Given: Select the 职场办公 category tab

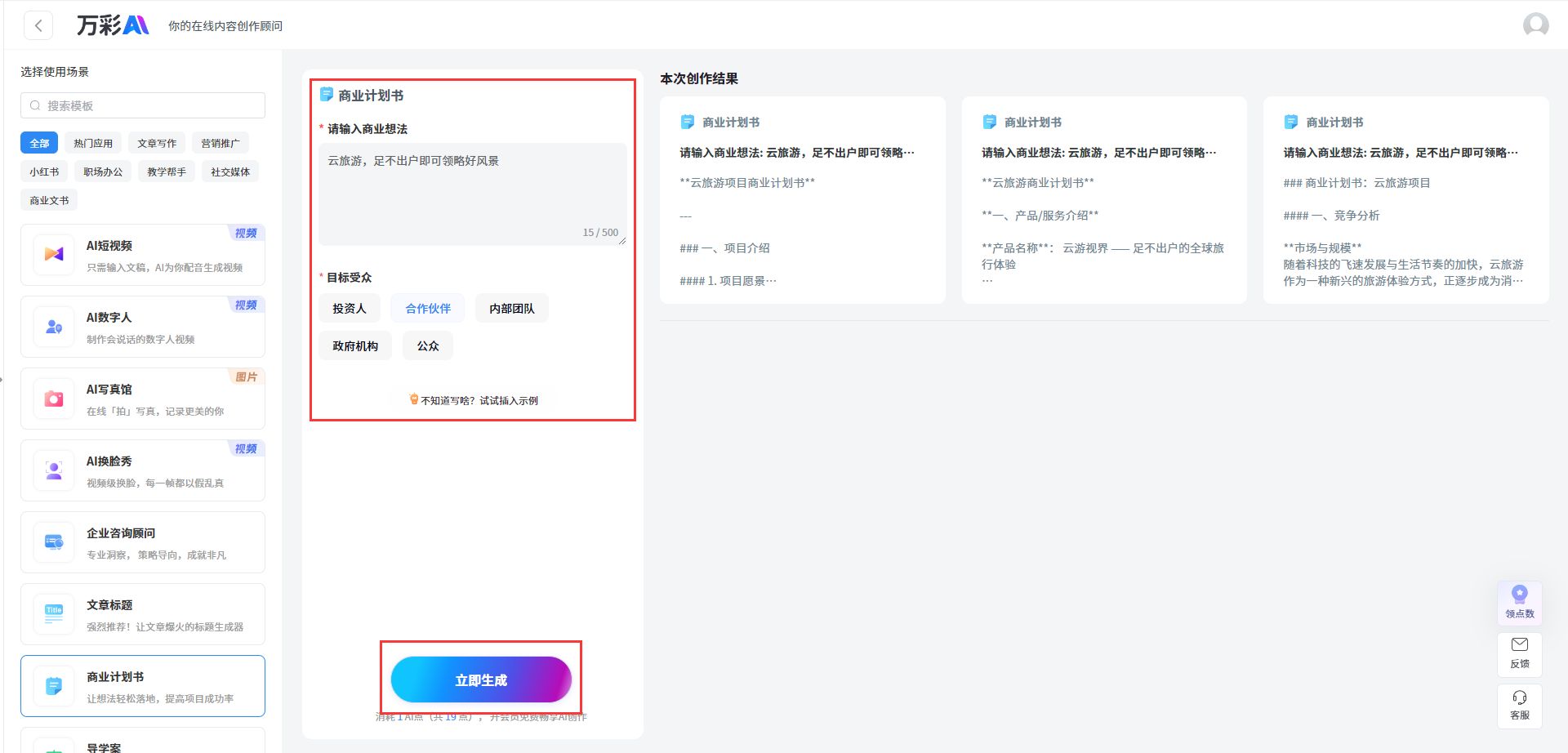Looking at the screenshot, I should [x=103, y=172].
